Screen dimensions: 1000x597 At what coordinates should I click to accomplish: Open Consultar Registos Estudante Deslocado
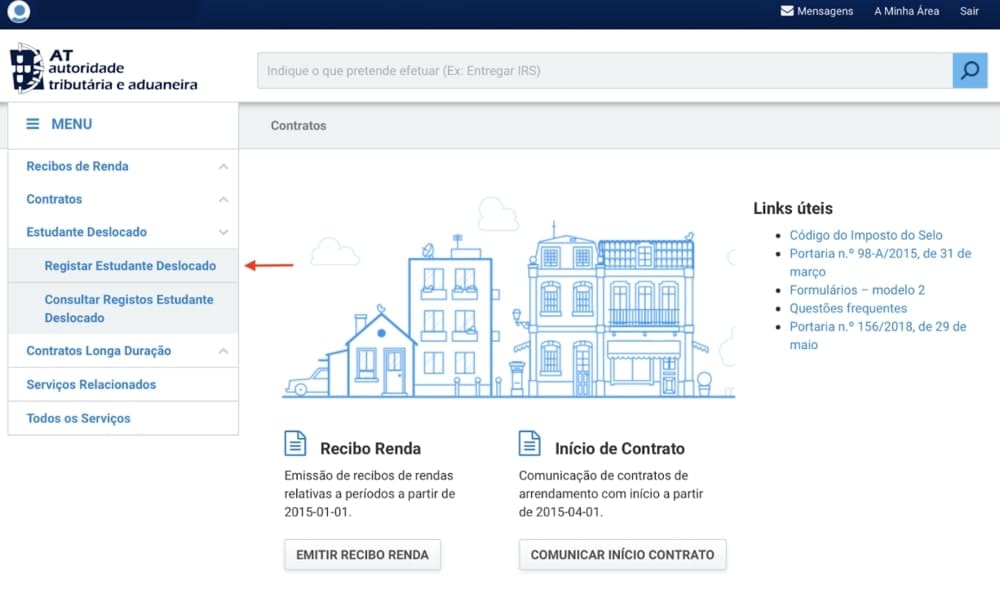[x=128, y=308]
